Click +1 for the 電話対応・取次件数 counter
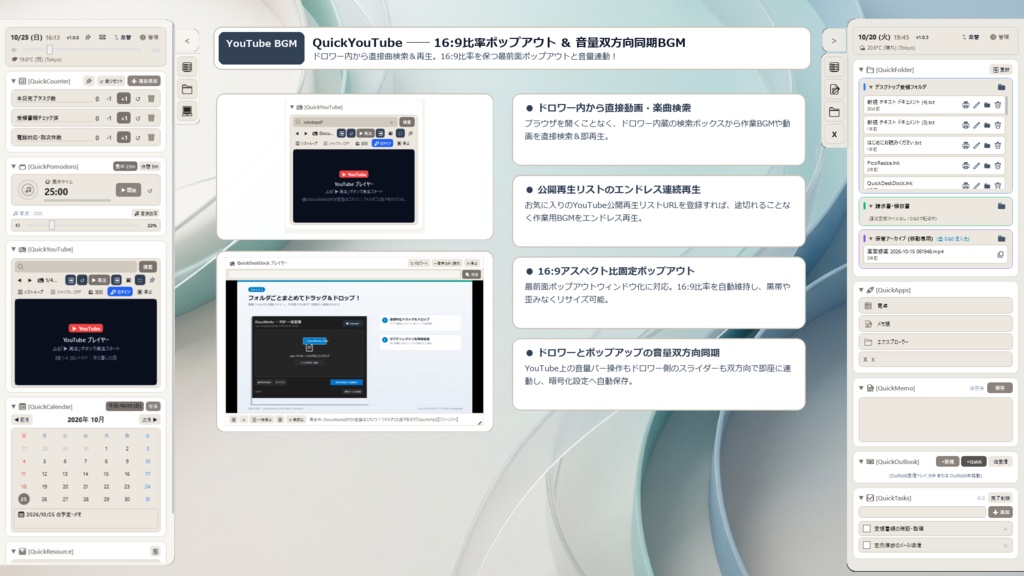 click(123, 138)
